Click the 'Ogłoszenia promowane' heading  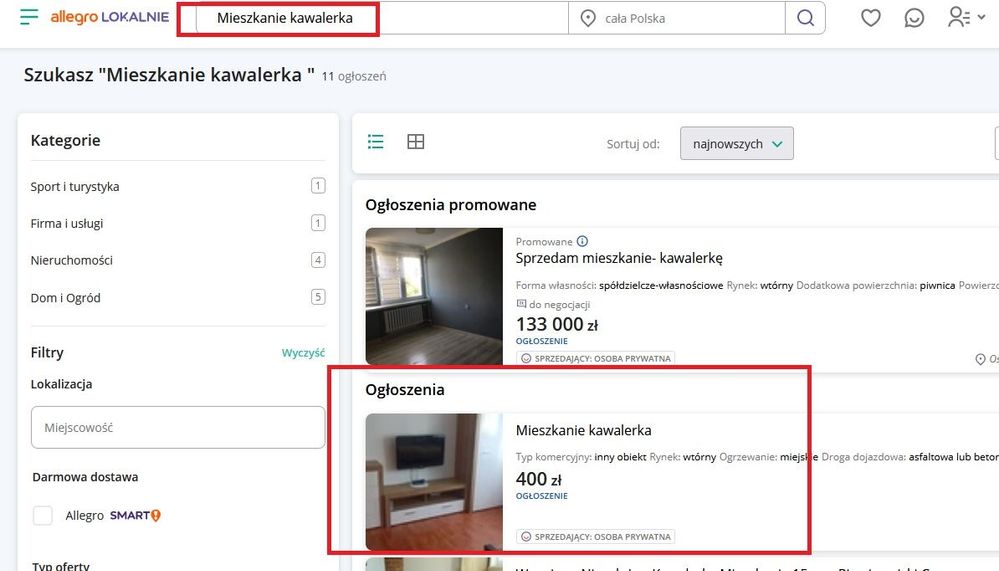pos(450,205)
